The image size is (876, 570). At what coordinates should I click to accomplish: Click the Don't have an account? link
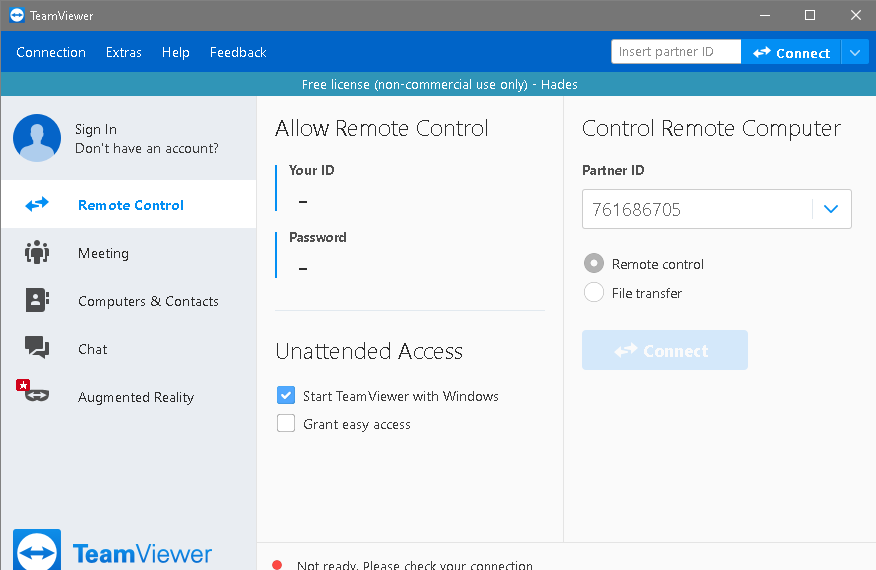[x=147, y=148]
